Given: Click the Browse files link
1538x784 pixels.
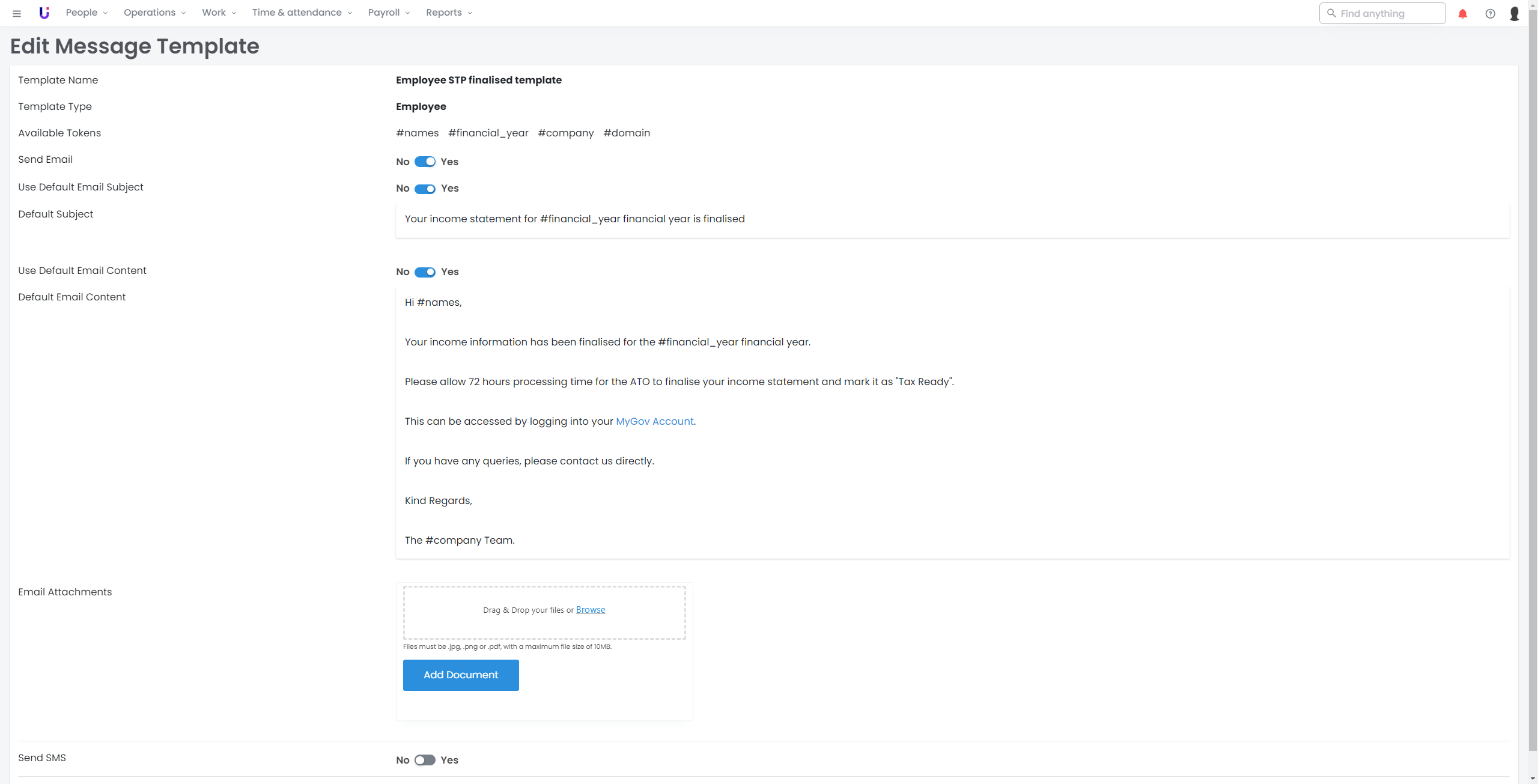Looking at the screenshot, I should 590,610.
